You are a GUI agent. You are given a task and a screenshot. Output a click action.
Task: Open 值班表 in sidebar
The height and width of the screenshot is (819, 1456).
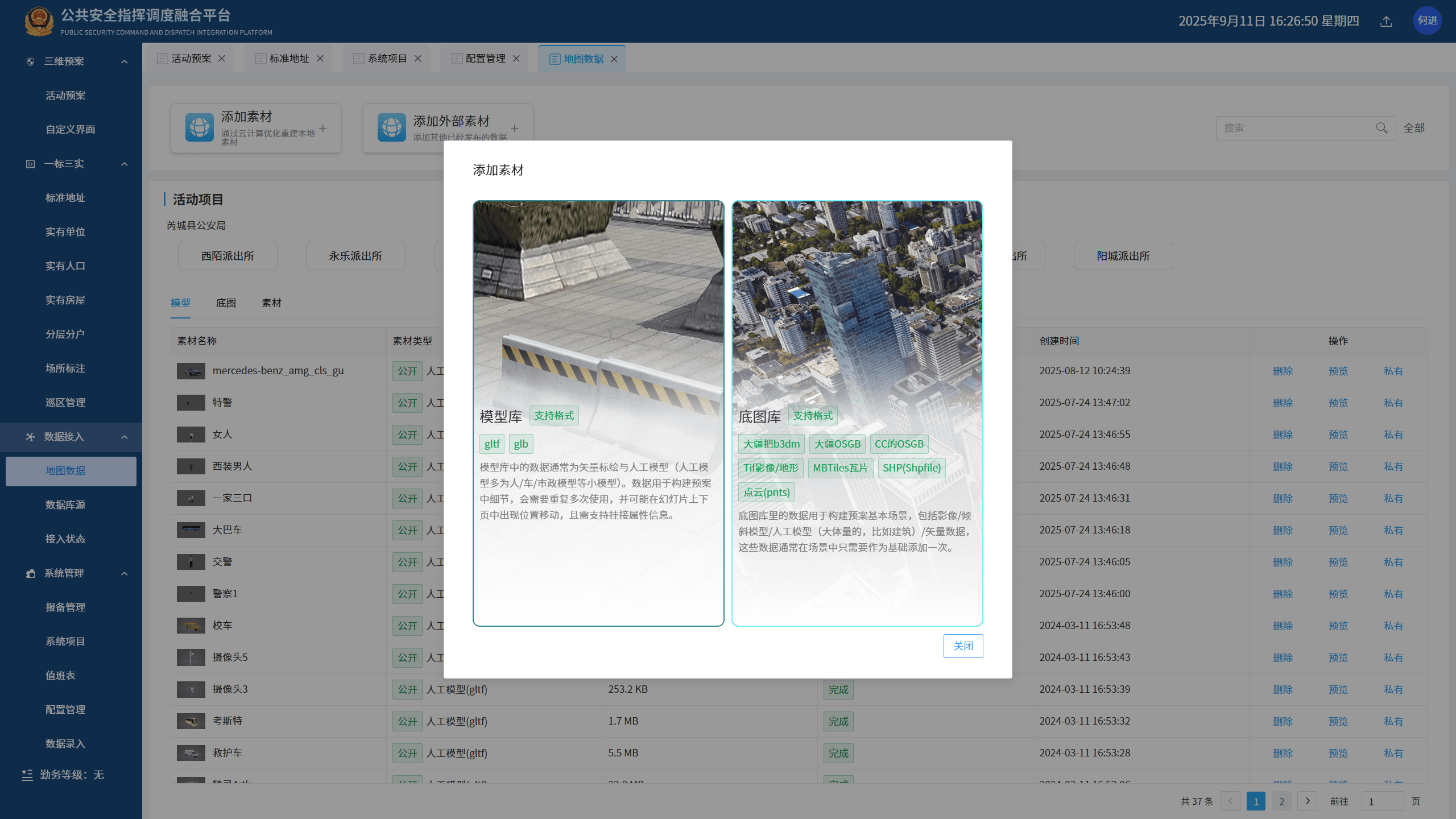[60, 676]
